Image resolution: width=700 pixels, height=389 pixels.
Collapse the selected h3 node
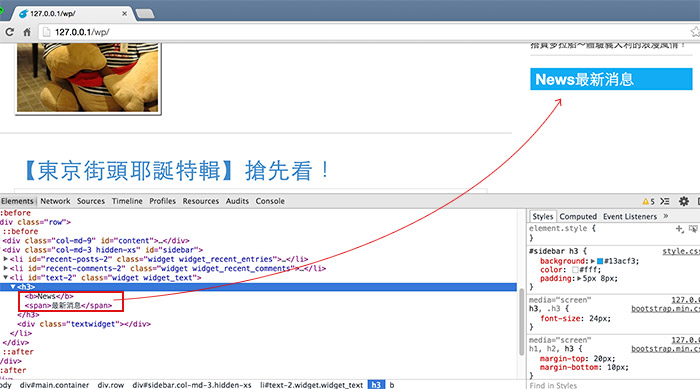13,287
